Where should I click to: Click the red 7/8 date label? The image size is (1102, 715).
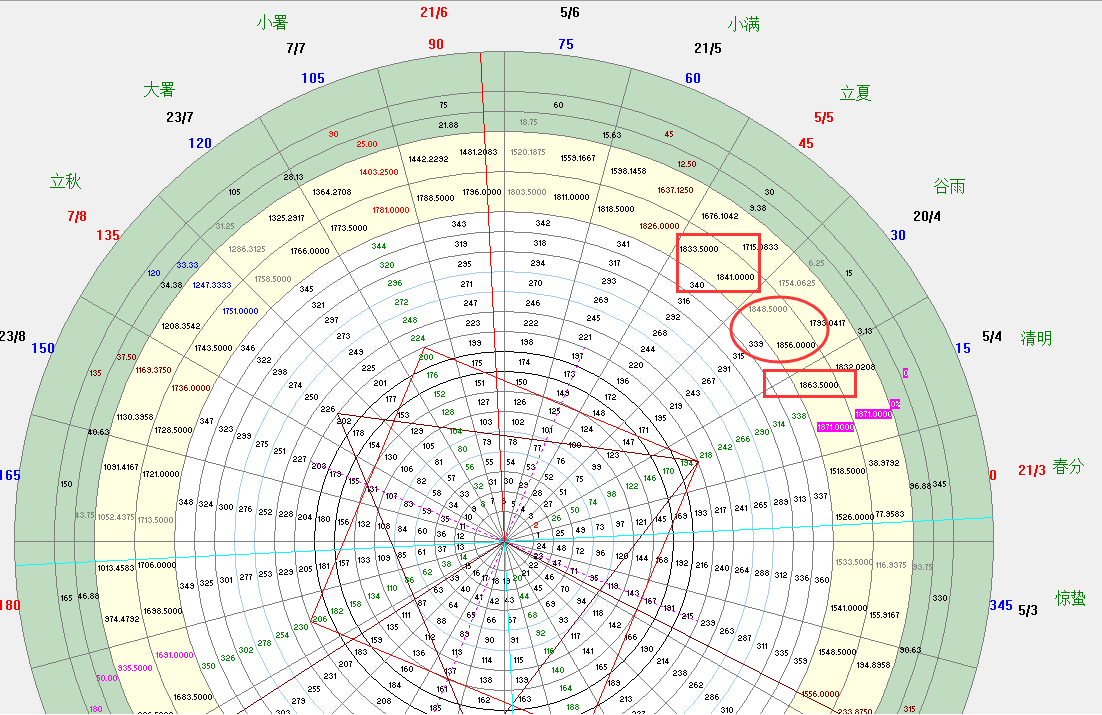tap(77, 217)
